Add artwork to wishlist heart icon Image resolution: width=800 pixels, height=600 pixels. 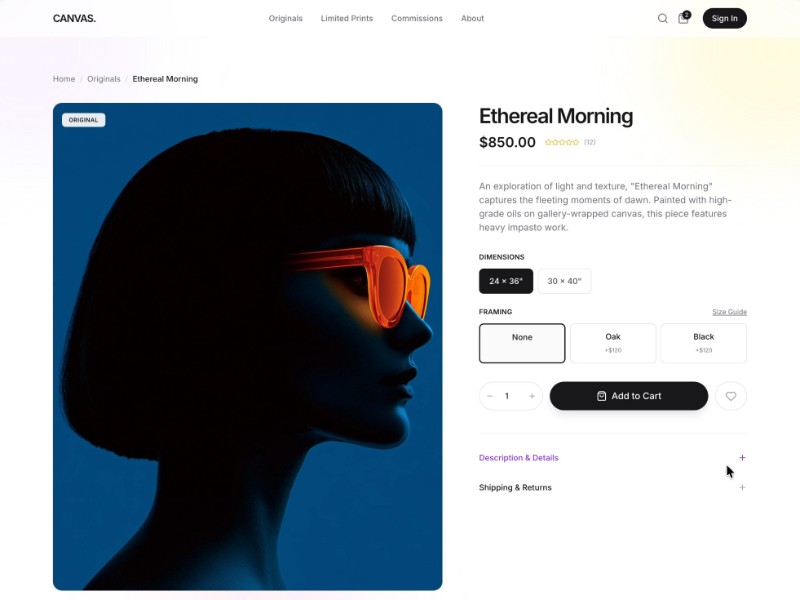coord(731,396)
